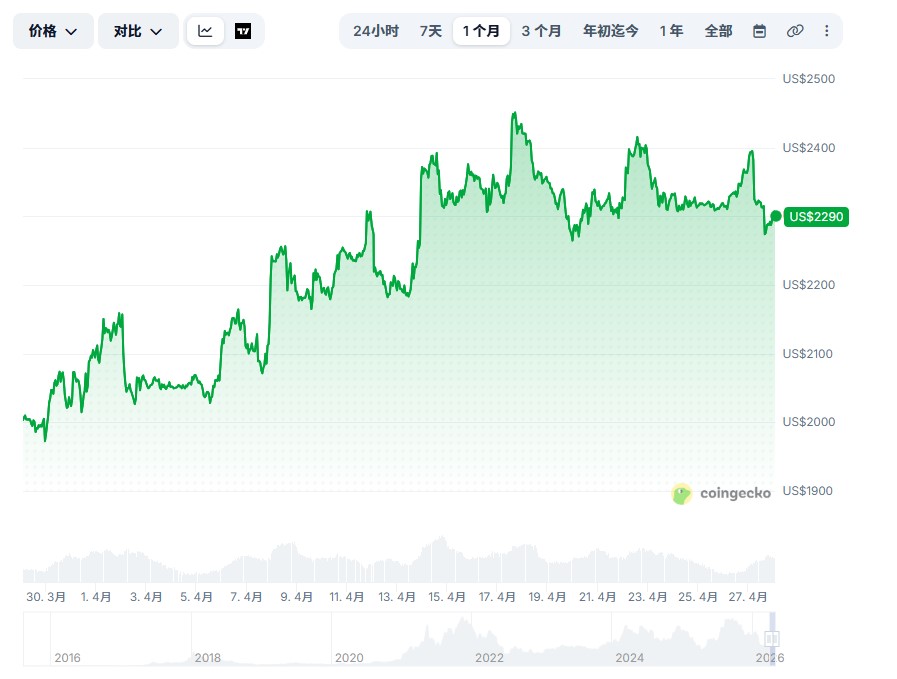
Task: Switch to the 3个月 range
Action: (541, 31)
